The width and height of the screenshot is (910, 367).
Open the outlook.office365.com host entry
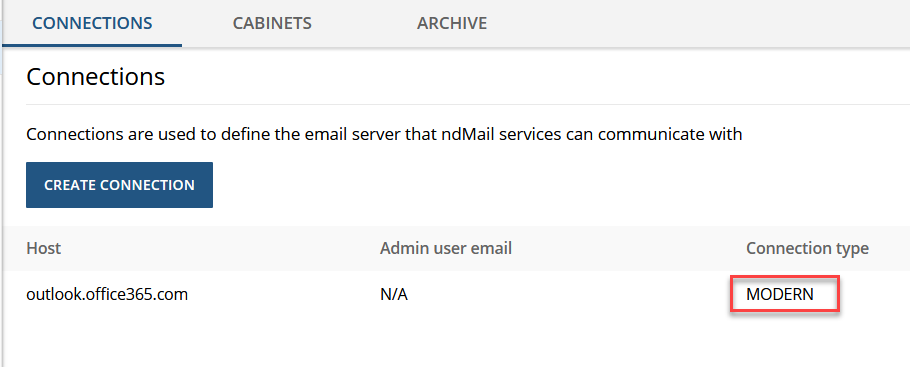pos(107,294)
